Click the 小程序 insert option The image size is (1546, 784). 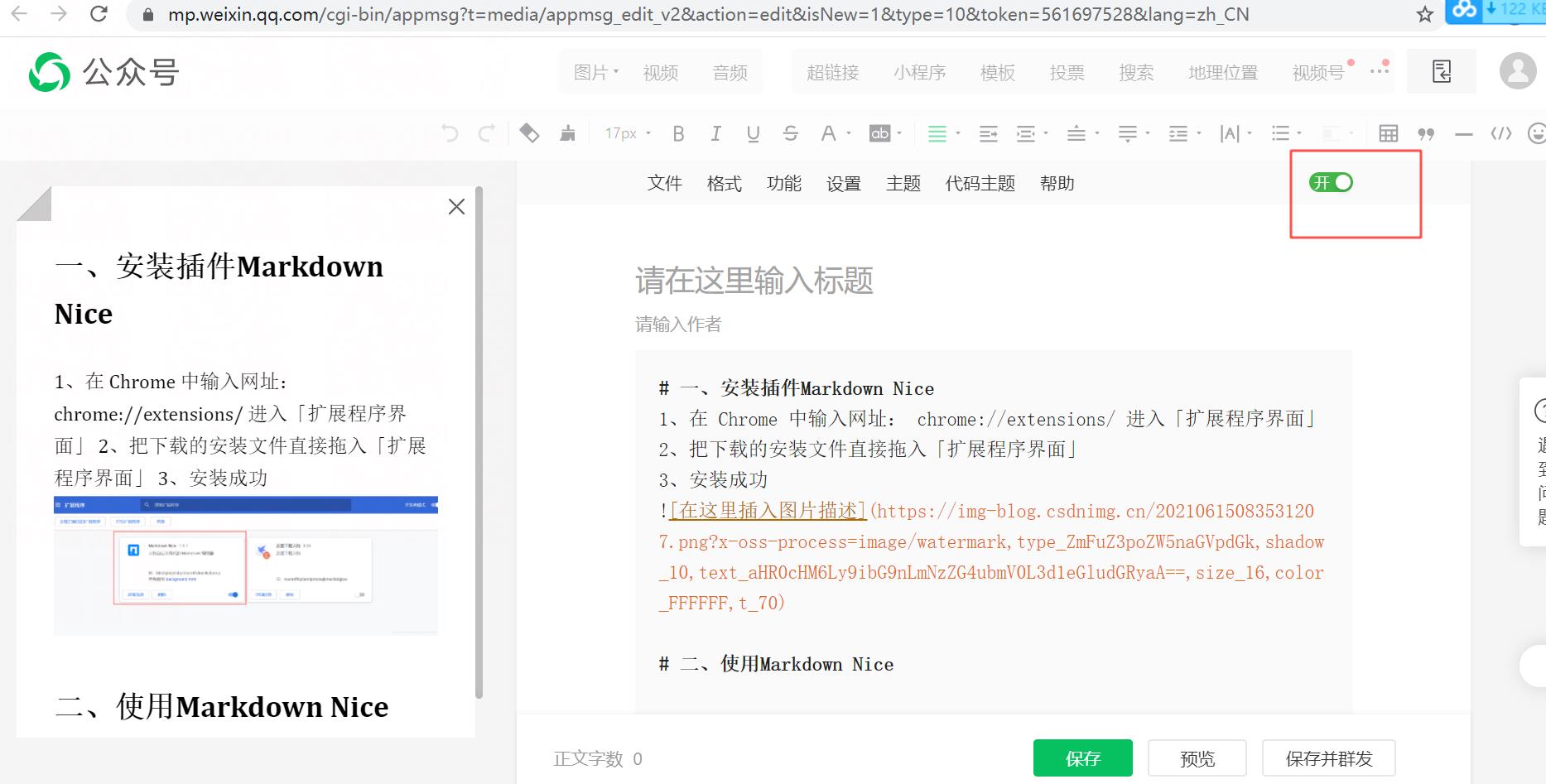920,72
